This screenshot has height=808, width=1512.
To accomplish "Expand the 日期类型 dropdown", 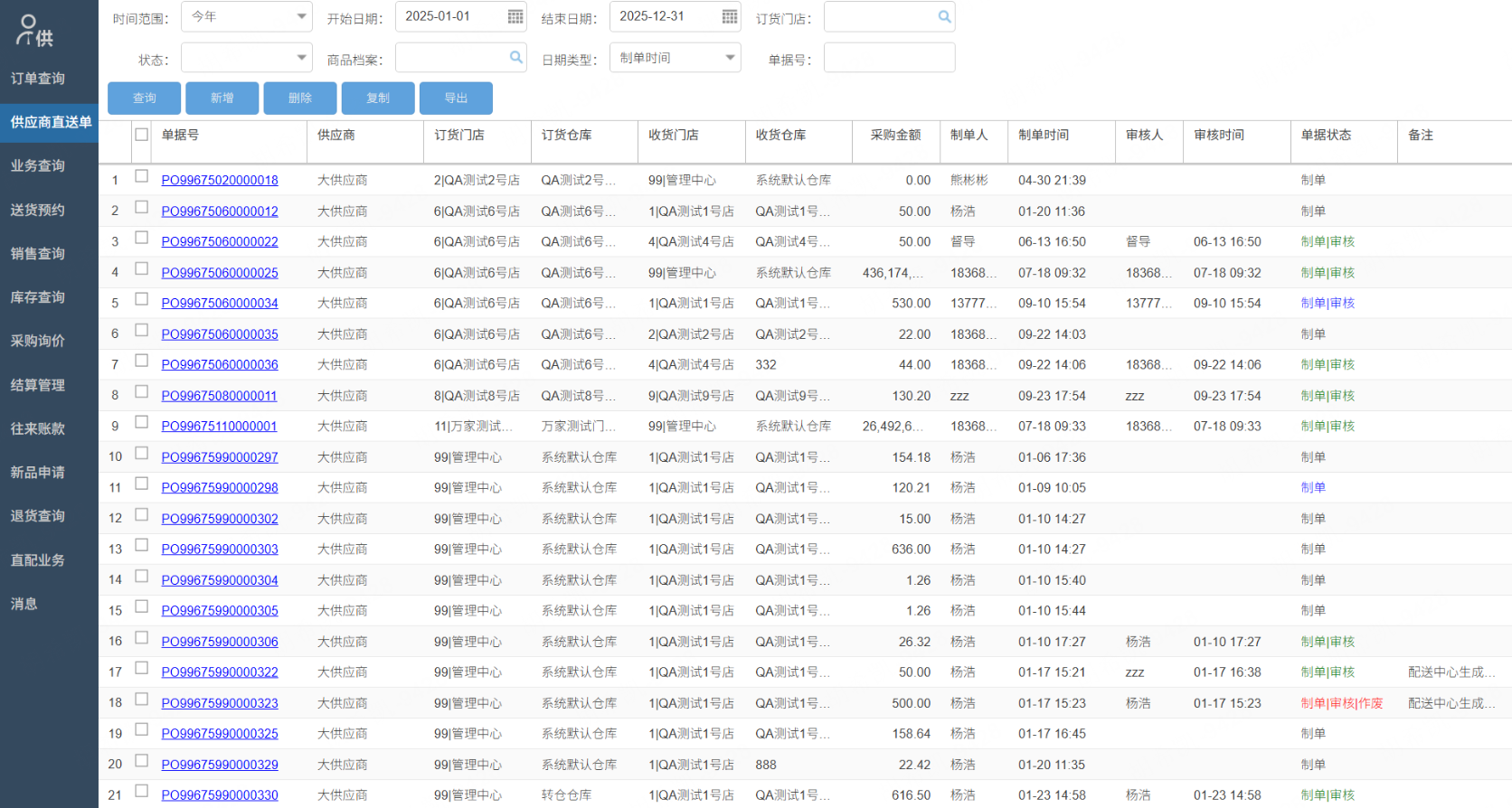I will coord(730,58).
